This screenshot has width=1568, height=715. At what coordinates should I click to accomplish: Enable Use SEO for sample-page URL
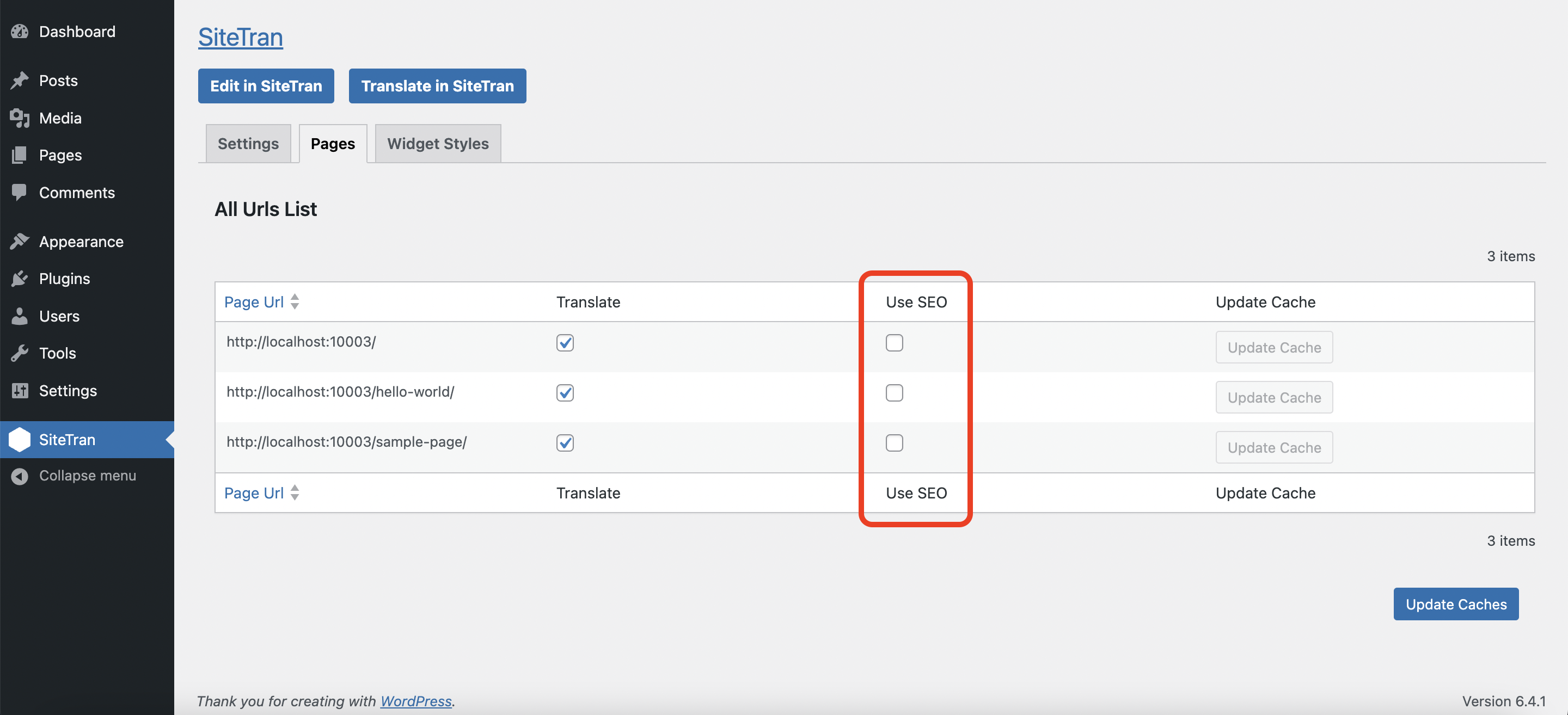click(894, 442)
